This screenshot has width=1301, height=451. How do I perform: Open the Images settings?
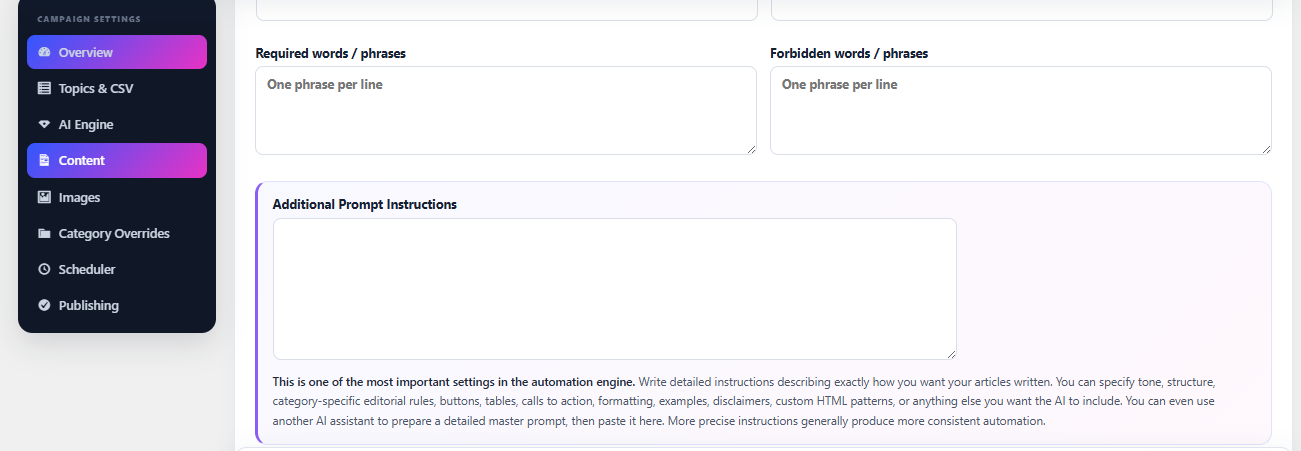coord(117,197)
